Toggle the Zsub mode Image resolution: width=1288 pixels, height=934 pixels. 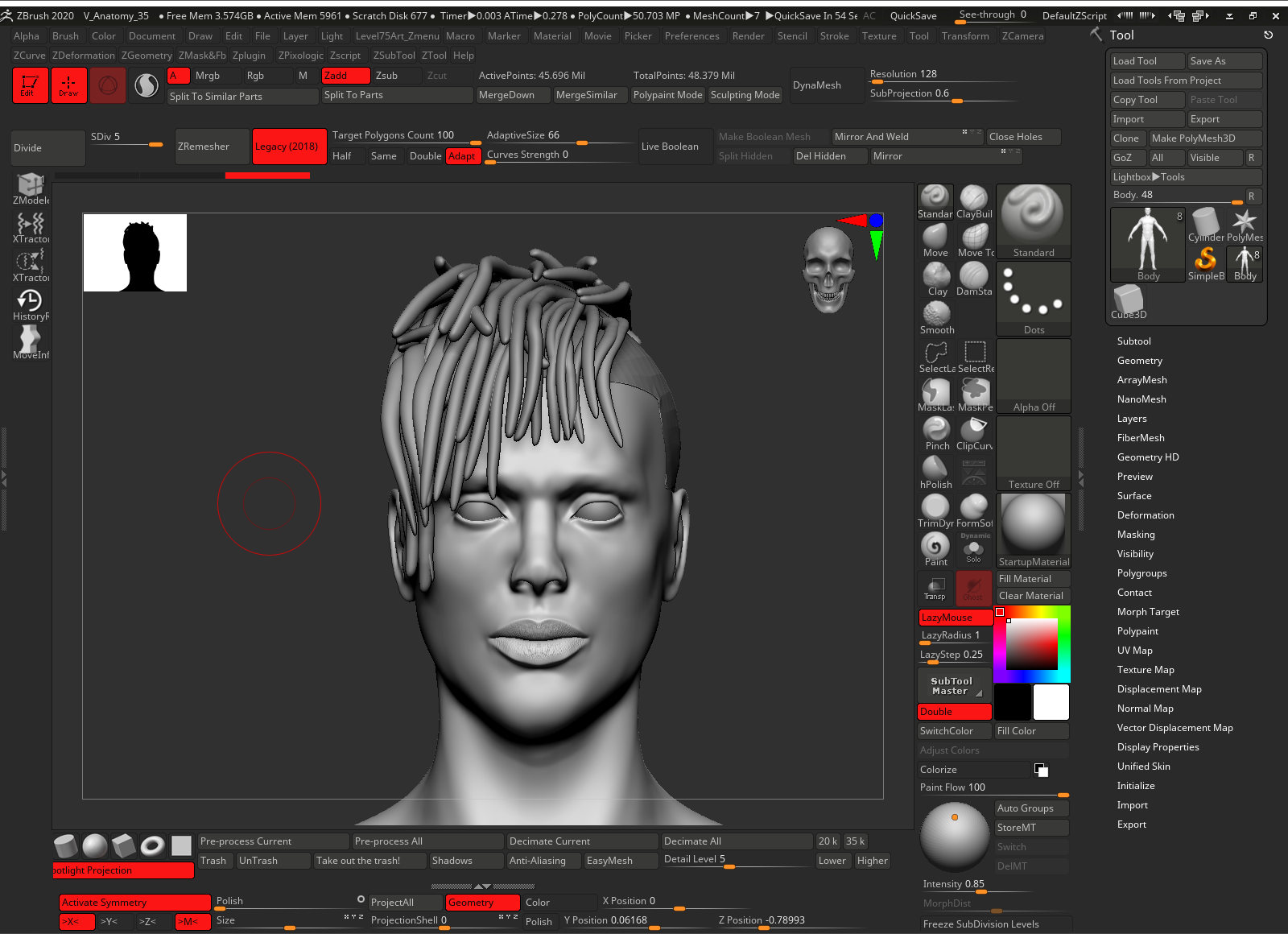pyautogui.click(x=397, y=76)
